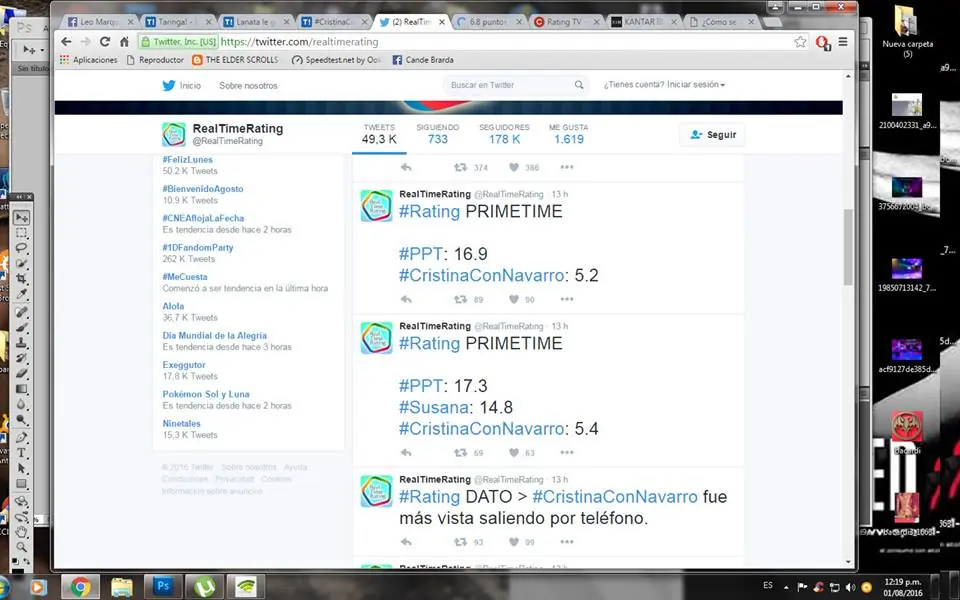Click the Twitter page vertical scrollbar thumb
Image resolution: width=960 pixels, height=600 pixels.
[848, 247]
